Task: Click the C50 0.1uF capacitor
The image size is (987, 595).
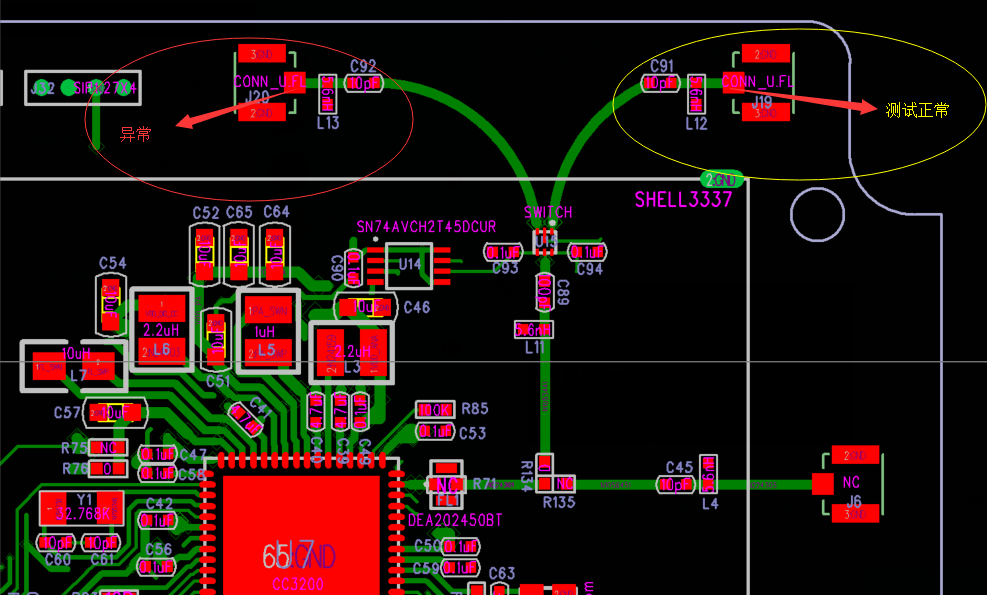Action: (x=460, y=547)
